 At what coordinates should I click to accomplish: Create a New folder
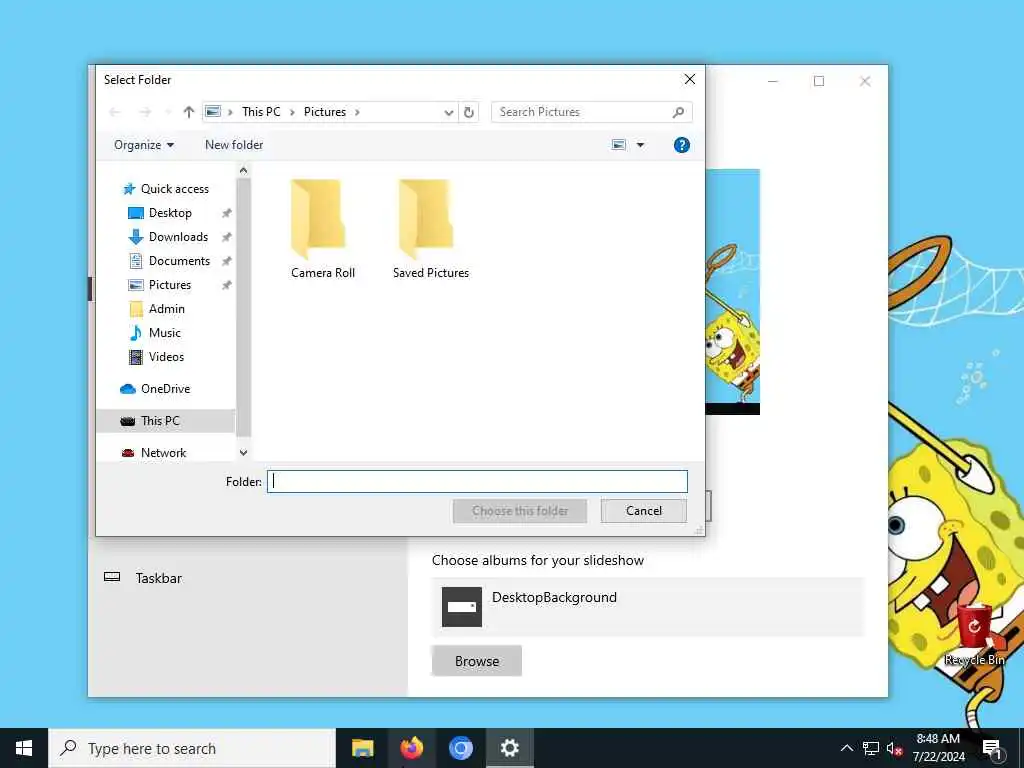click(x=234, y=145)
